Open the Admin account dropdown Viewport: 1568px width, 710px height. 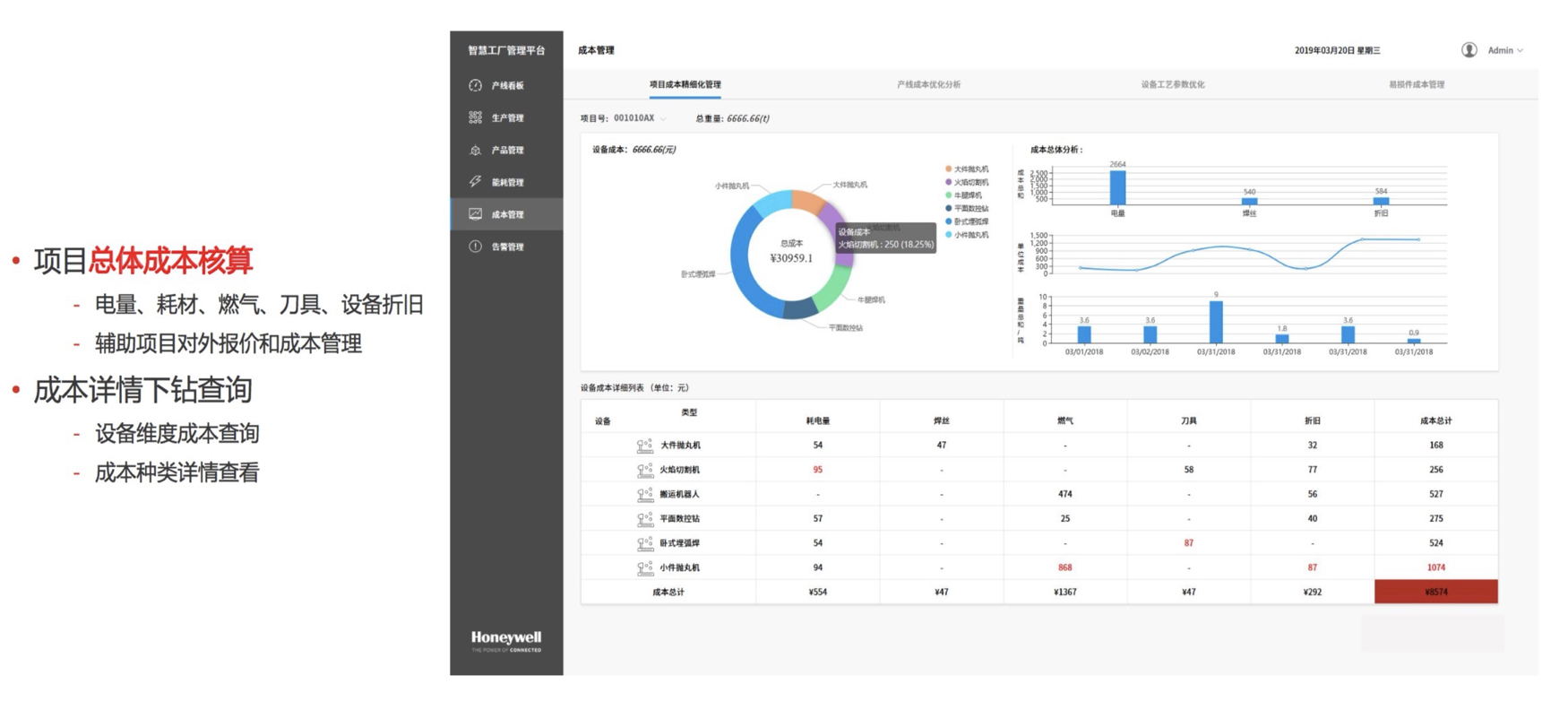pyautogui.click(x=1505, y=50)
